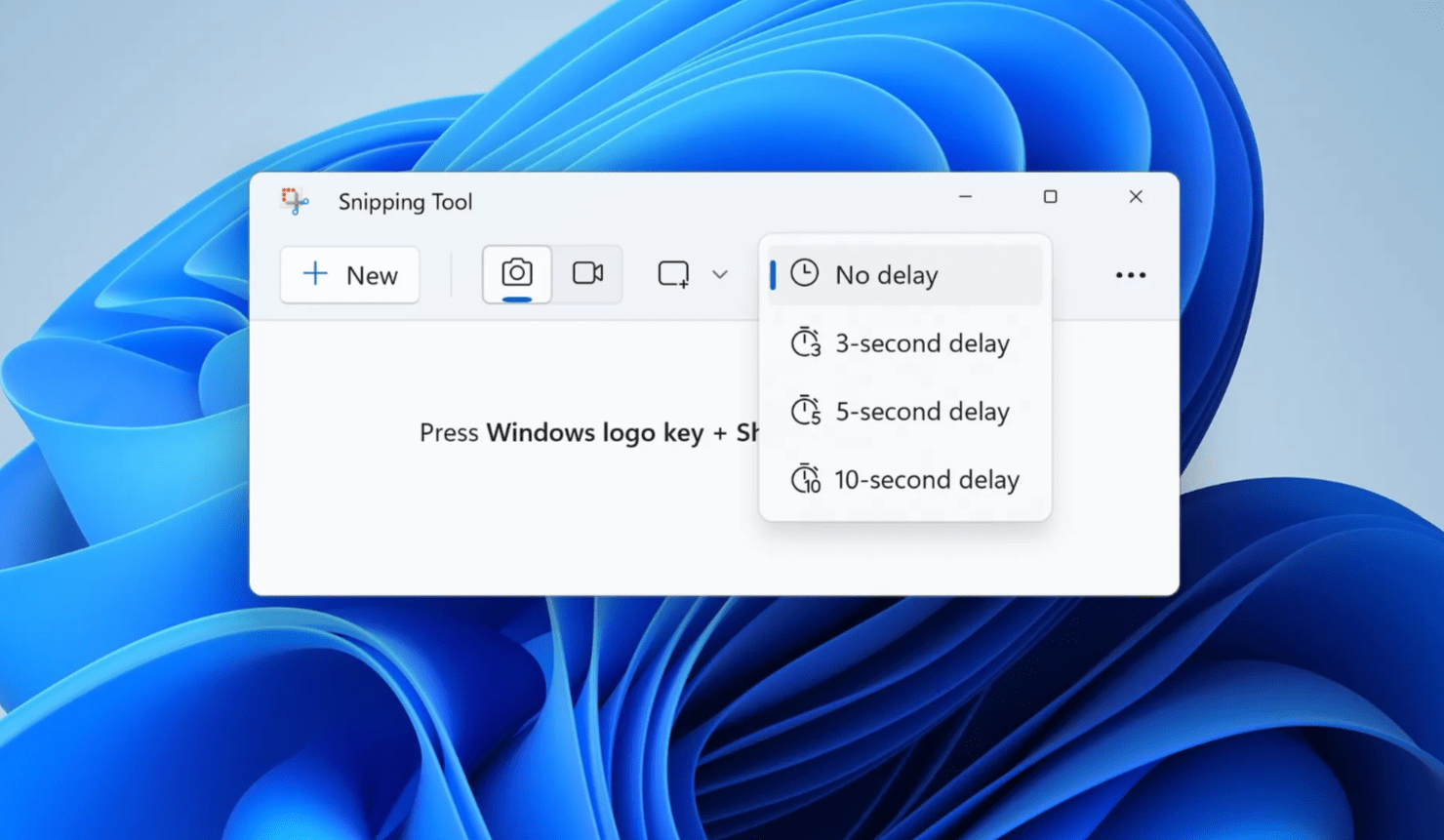
Task: Choose No delay option
Action: 905,275
